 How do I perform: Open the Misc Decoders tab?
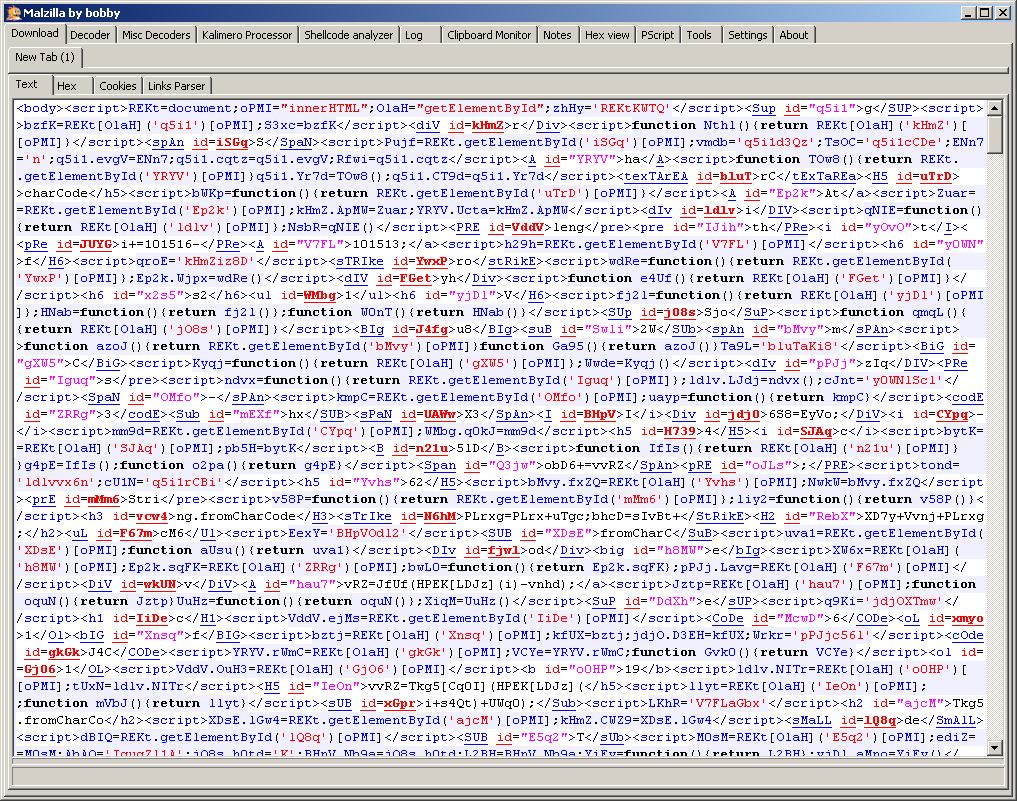156,35
